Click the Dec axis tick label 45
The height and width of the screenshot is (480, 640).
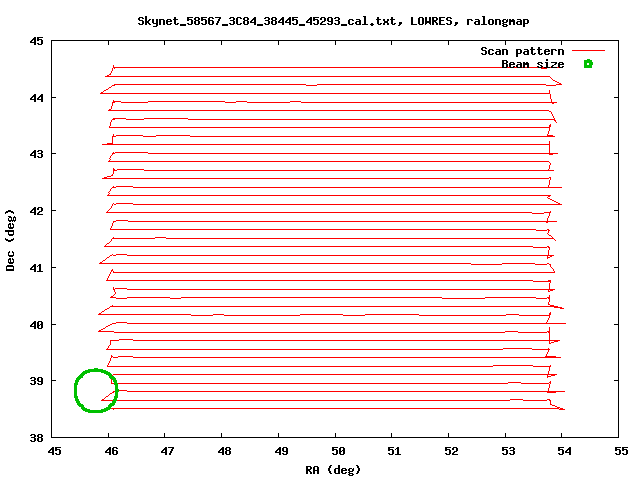coord(36,41)
